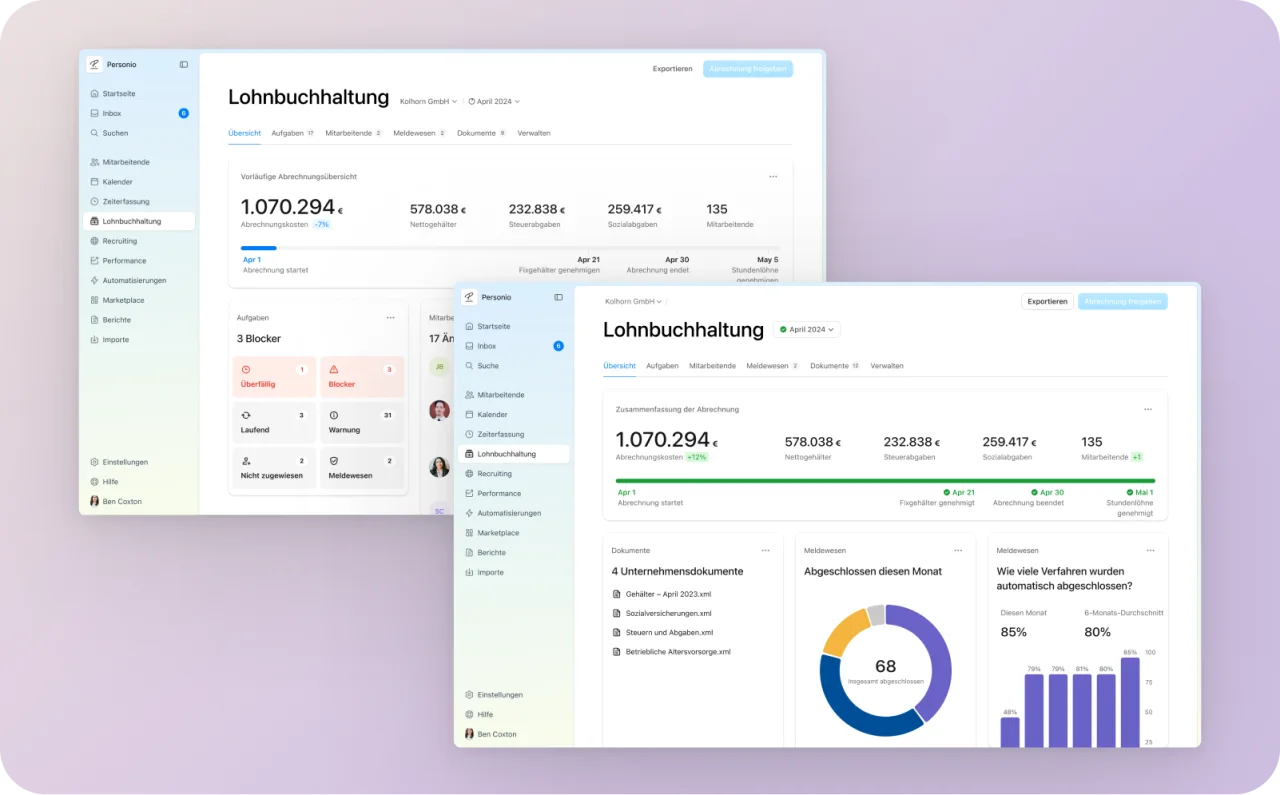Collapse sidebar in front window

pos(559,297)
